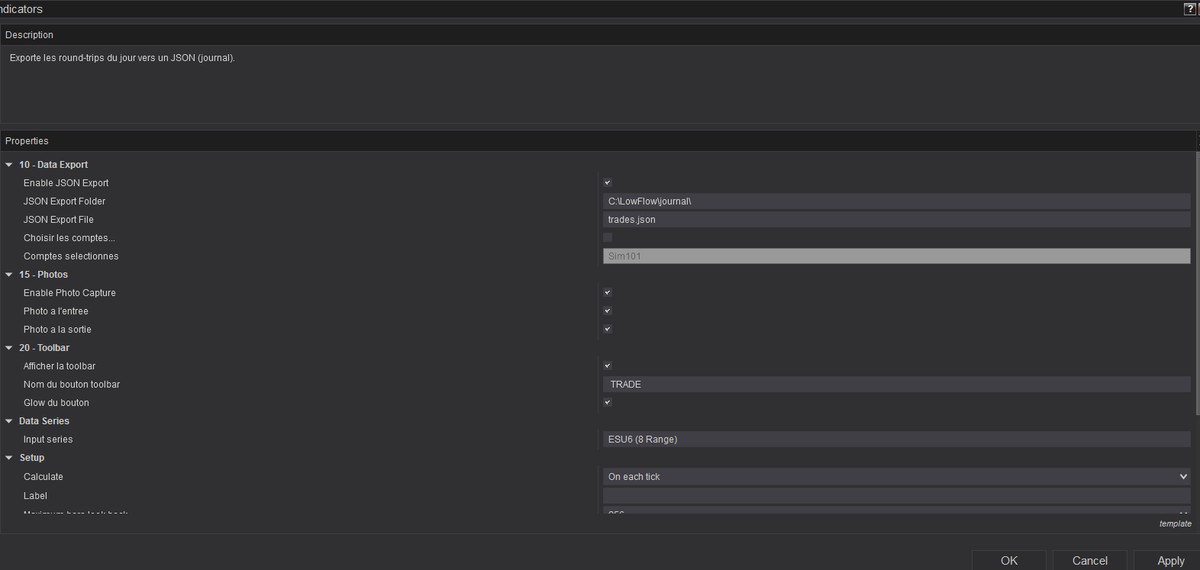
Task: Collapse the 15 - Photos group
Action: (x=9, y=275)
